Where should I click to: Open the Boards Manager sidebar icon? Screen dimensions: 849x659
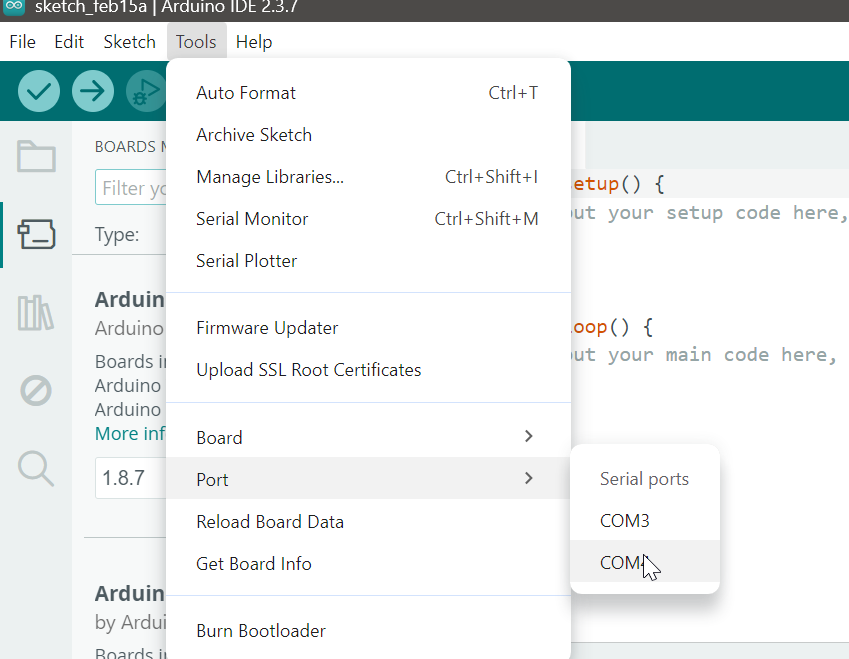(x=36, y=235)
